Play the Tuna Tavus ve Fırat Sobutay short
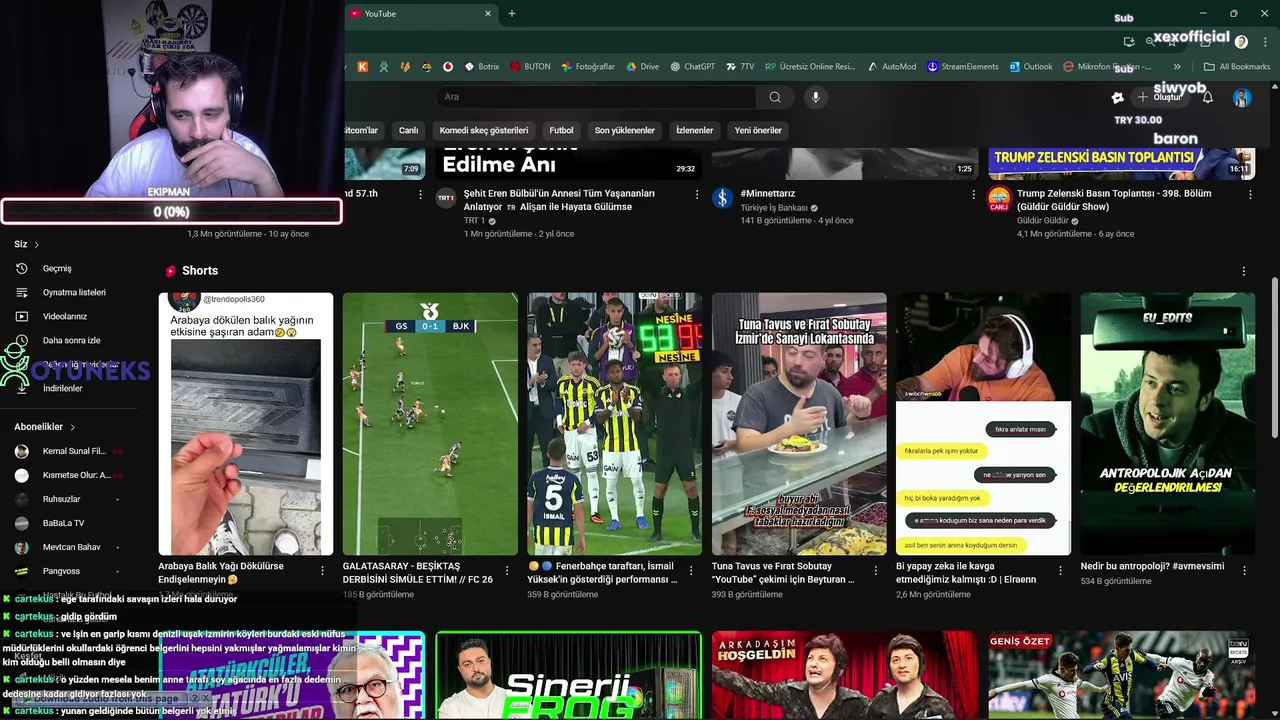Screen dimensions: 1280x720 (x=799, y=423)
